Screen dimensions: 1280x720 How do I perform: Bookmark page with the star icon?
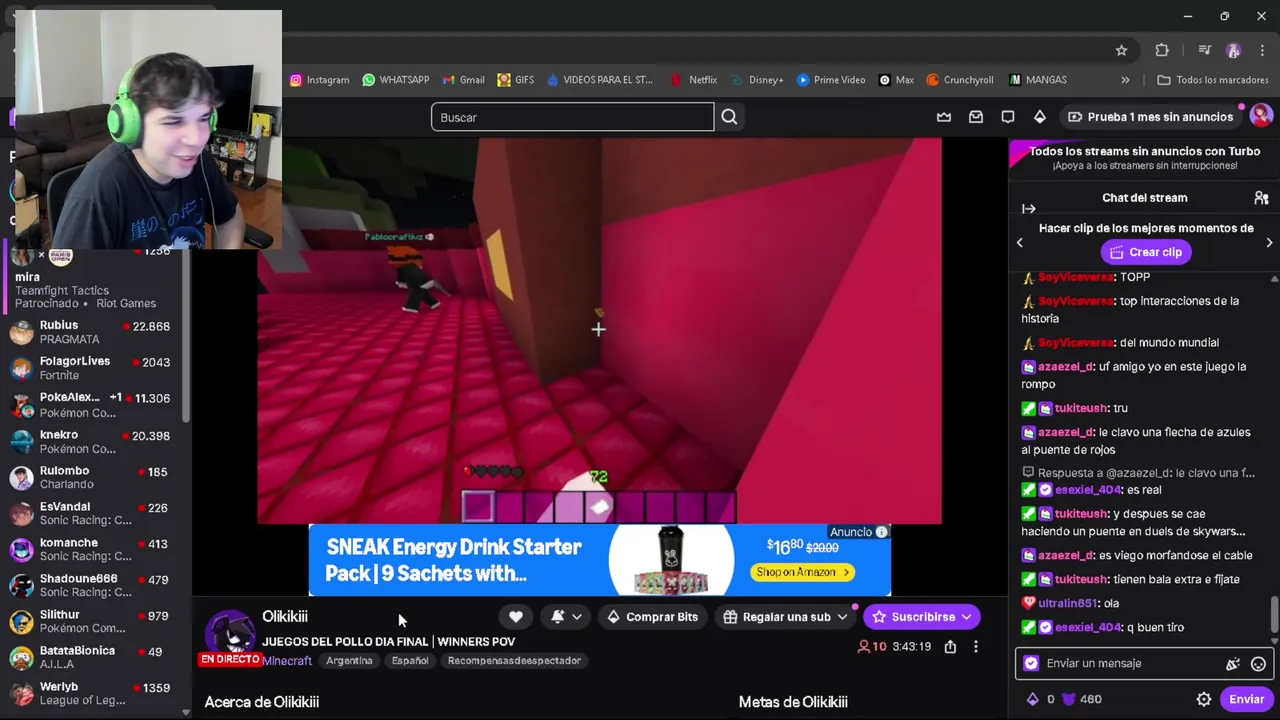[x=1122, y=50]
